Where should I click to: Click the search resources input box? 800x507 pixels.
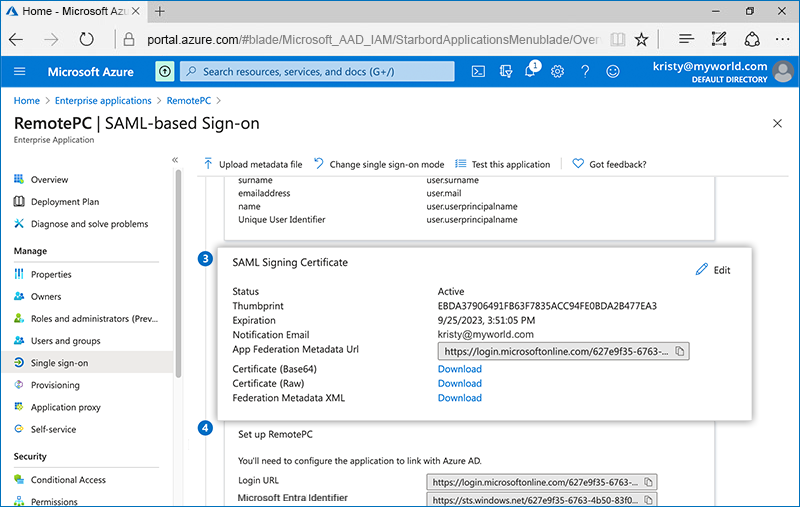point(320,72)
